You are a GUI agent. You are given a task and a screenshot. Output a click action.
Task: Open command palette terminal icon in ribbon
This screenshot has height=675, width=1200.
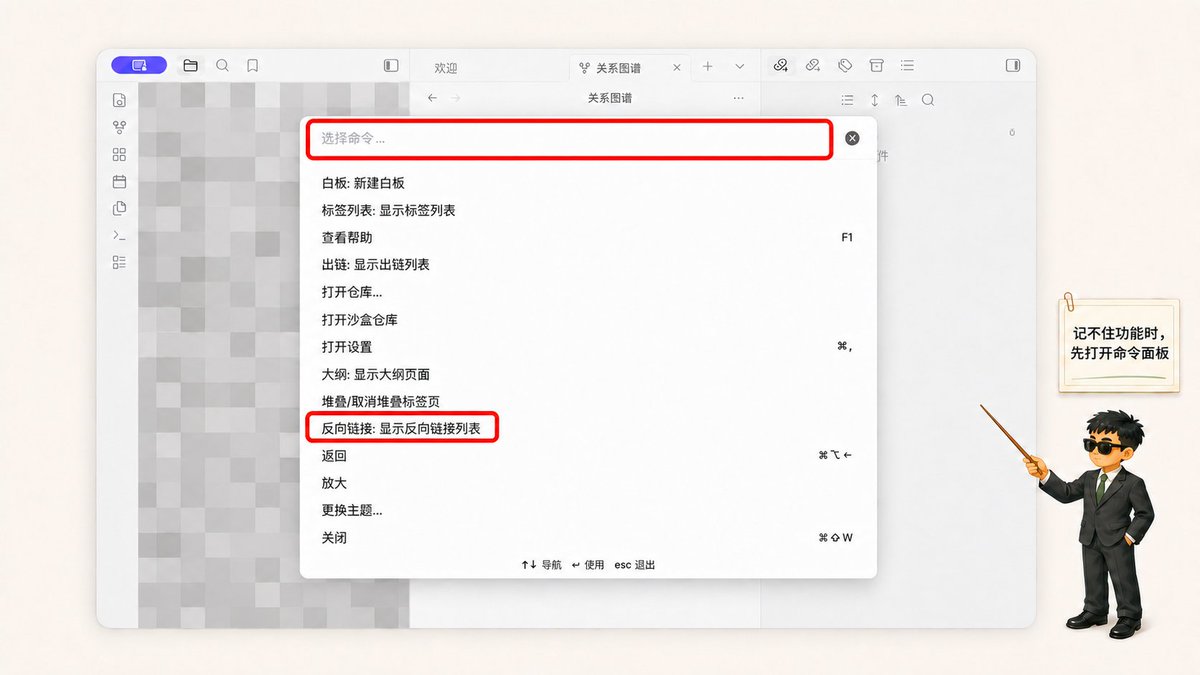tap(119, 235)
